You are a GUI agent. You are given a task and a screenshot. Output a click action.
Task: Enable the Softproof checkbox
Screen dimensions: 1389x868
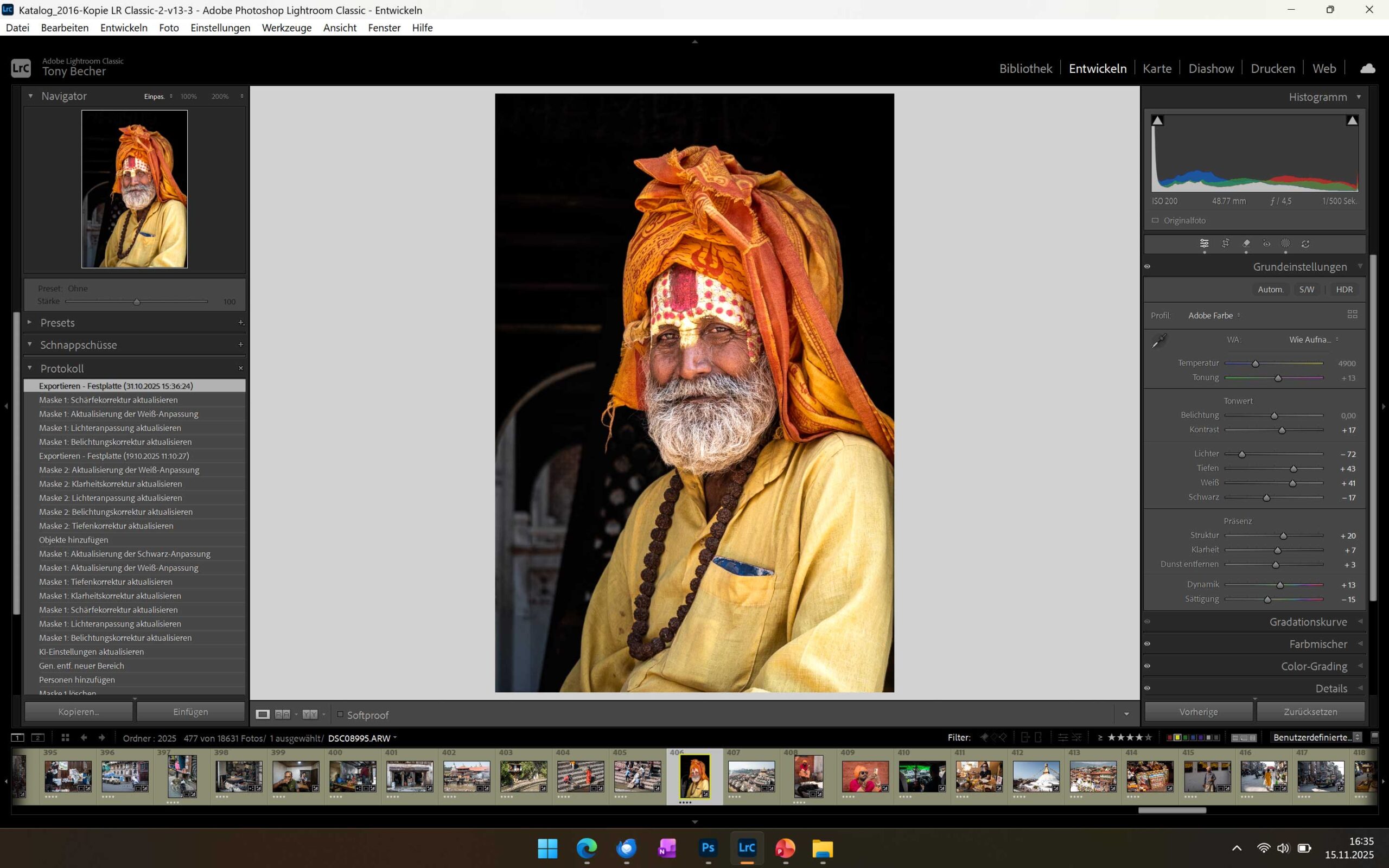pyautogui.click(x=340, y=714)
